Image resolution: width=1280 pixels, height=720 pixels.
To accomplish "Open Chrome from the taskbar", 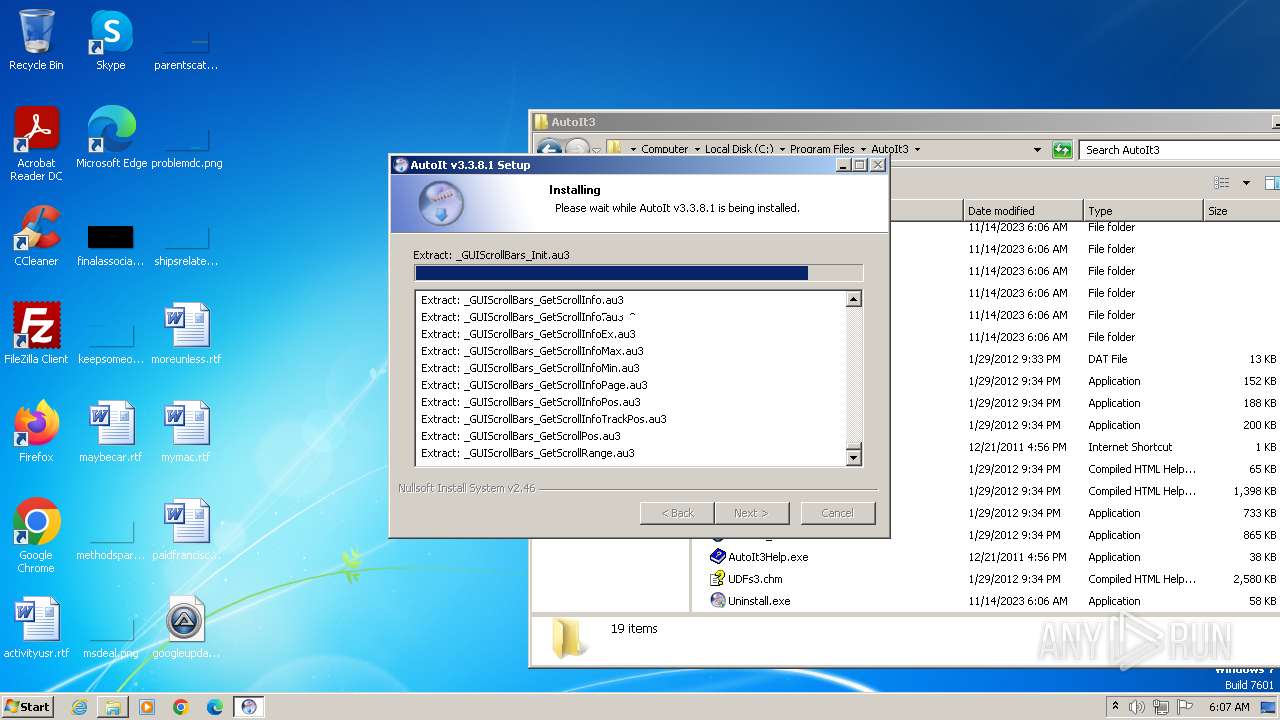I will [x=181, y=707].
